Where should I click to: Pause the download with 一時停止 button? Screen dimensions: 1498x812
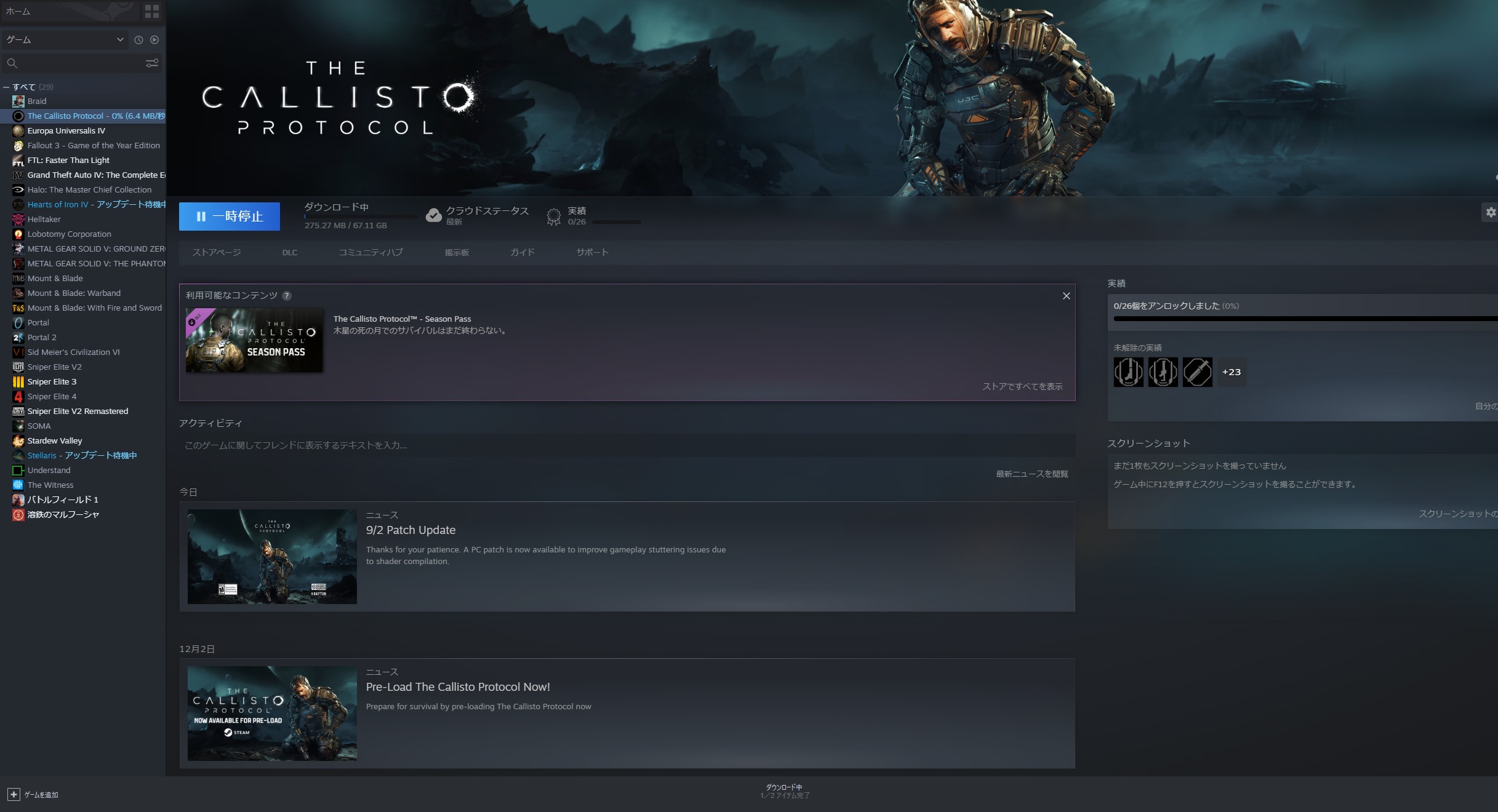pyautogui.click(x=229, y=217)
